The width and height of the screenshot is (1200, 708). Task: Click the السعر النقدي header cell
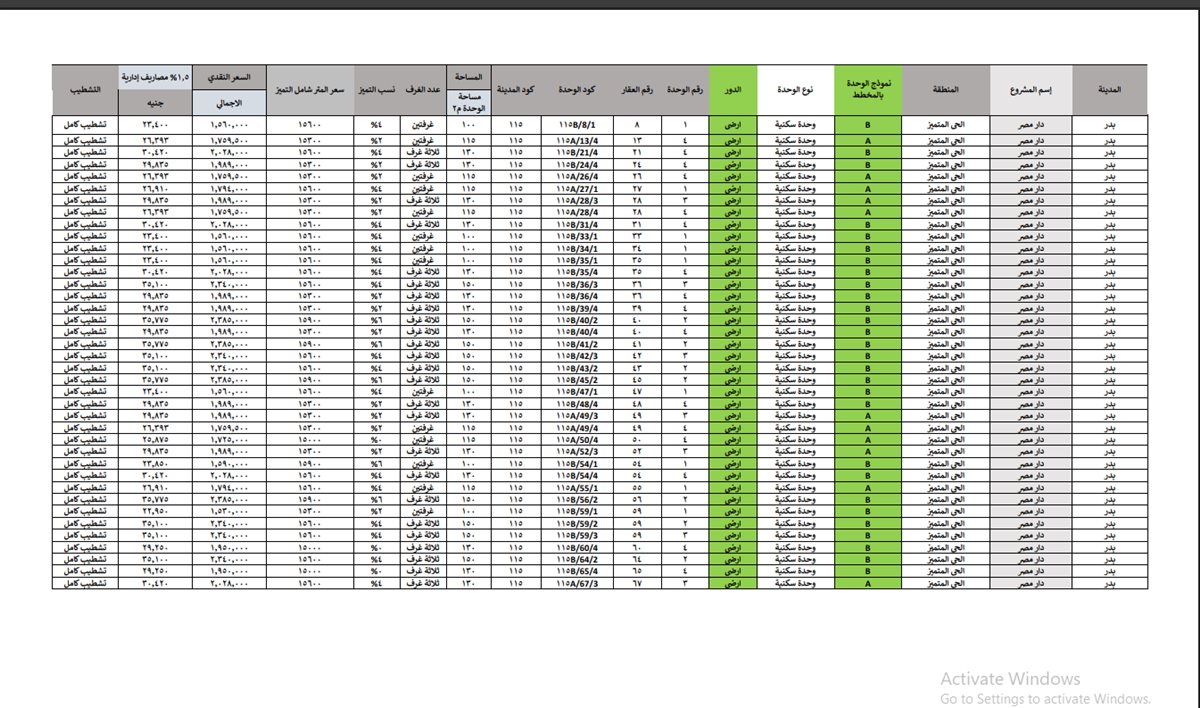pos(235,77)
